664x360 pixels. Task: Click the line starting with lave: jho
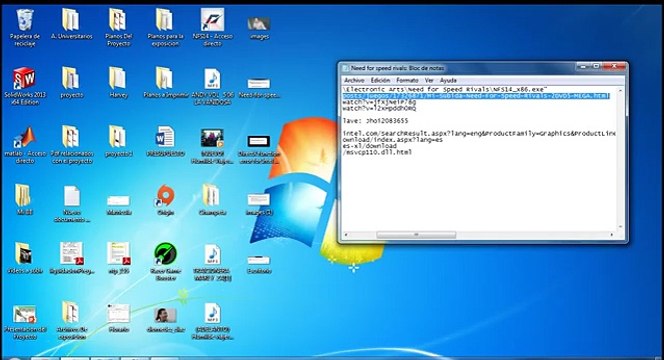coord(375,121)
